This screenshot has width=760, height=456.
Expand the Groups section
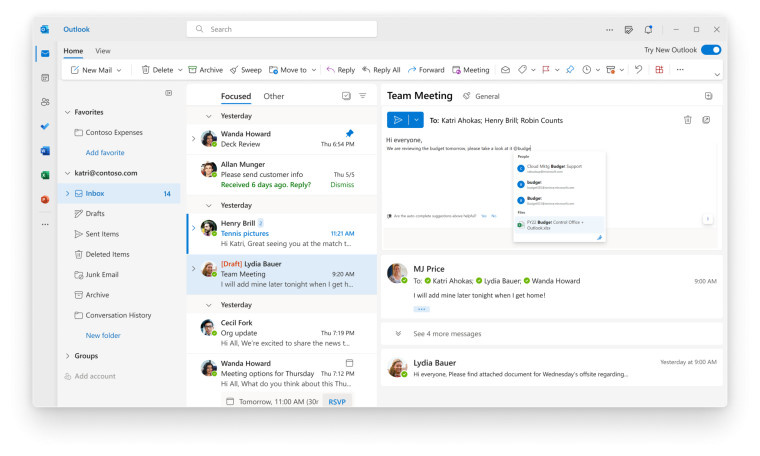coord(67,356)
